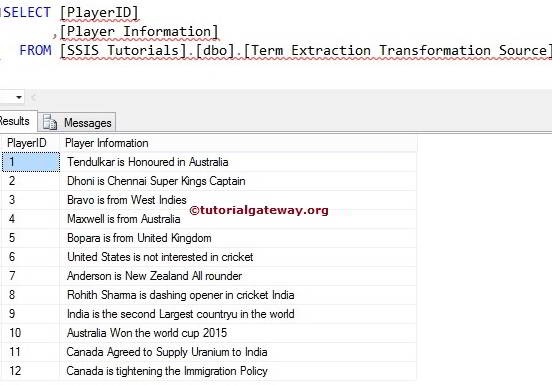Select the Player Information column header
Screen dimensions: 552x385
[238, 143]
